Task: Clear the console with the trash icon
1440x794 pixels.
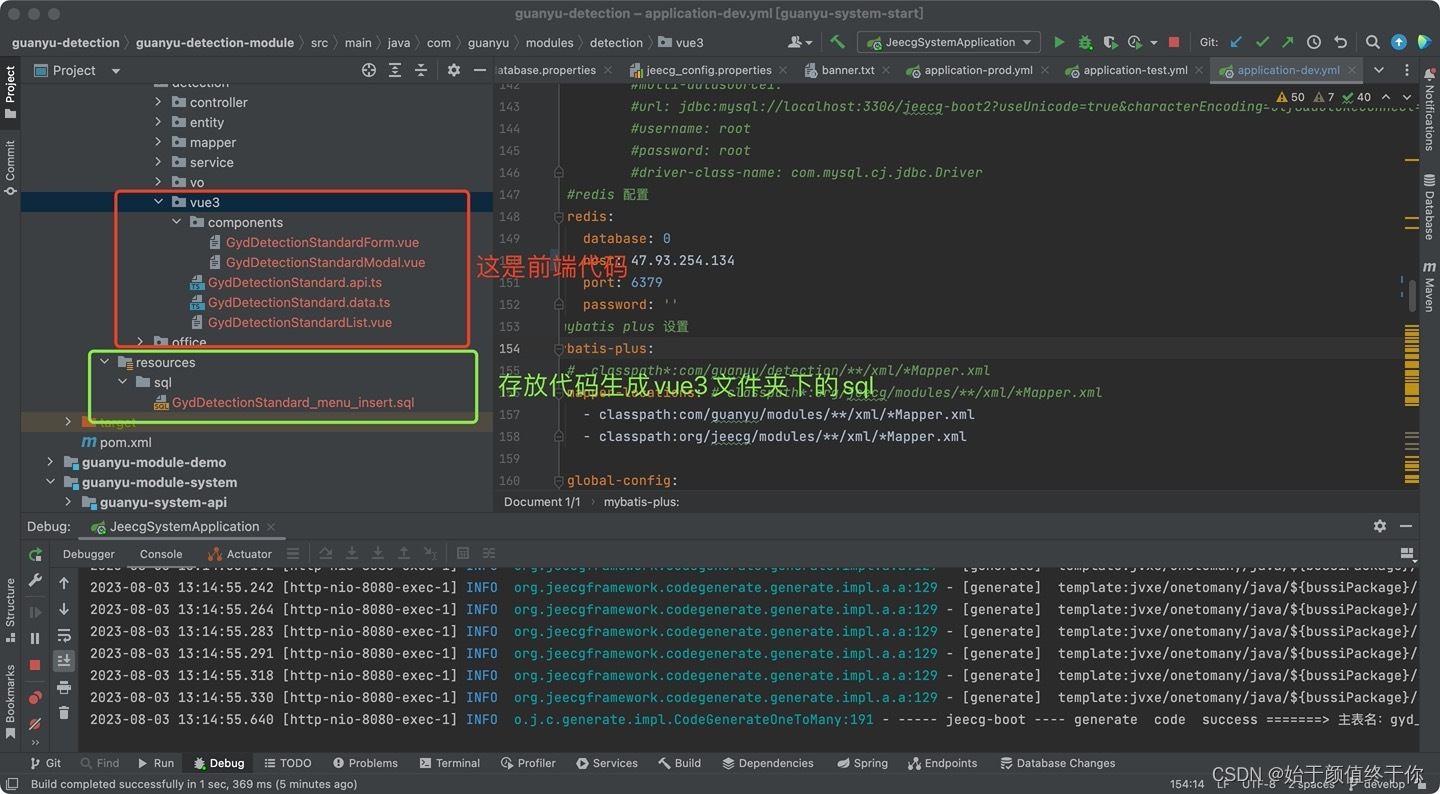Action: [x=64, y=713]
